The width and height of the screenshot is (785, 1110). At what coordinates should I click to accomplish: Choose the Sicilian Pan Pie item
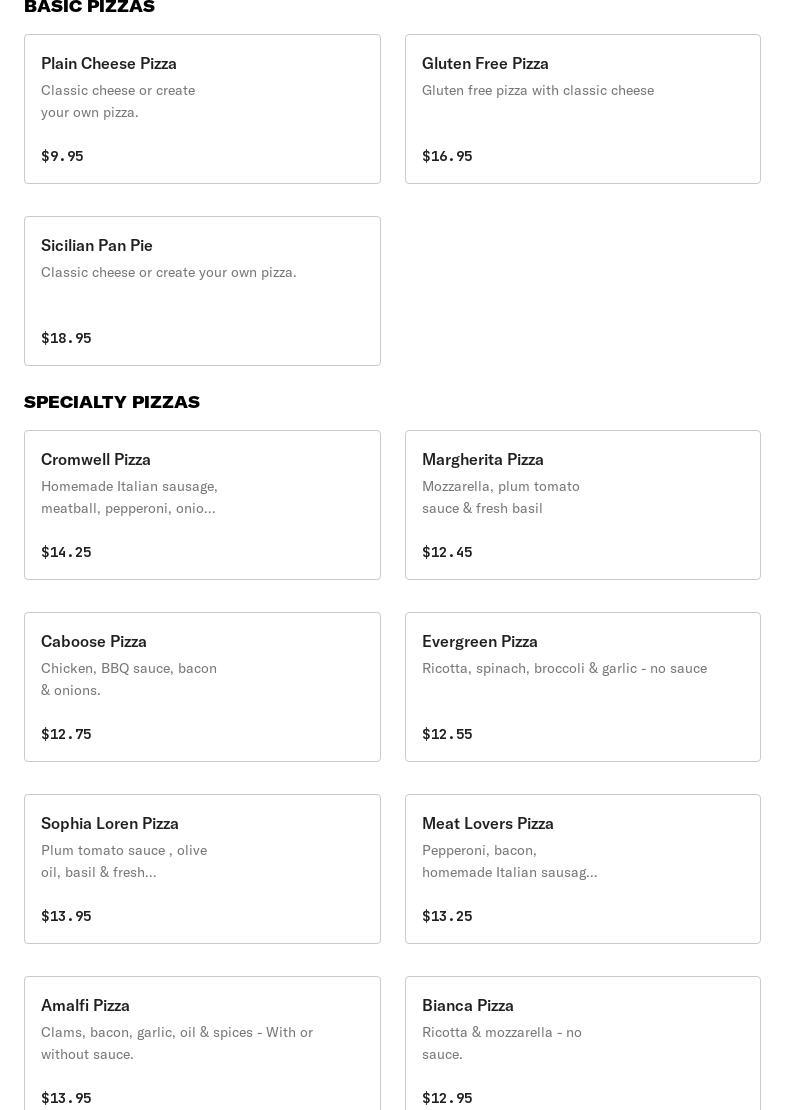pyautogui.click(x=202, y=291)
